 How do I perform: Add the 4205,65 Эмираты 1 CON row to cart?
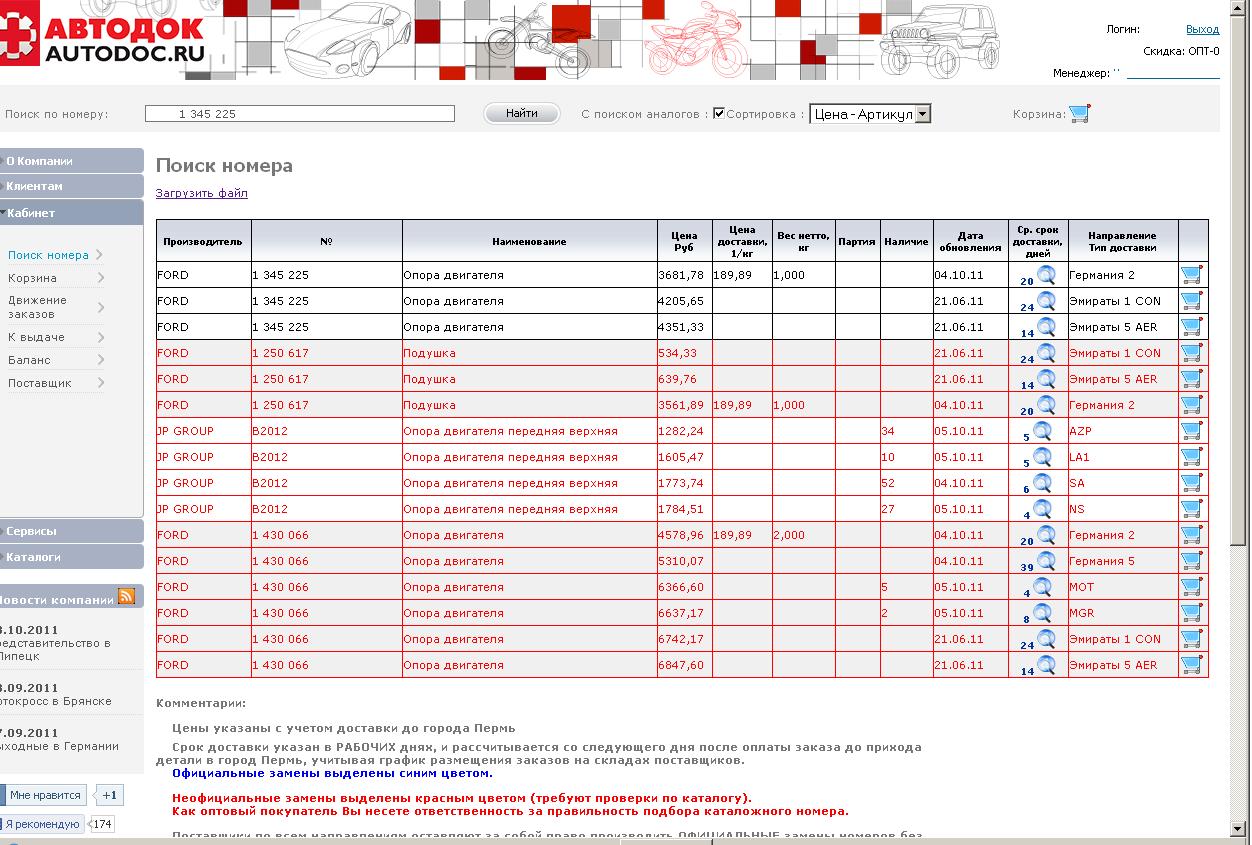point(1191,300)
